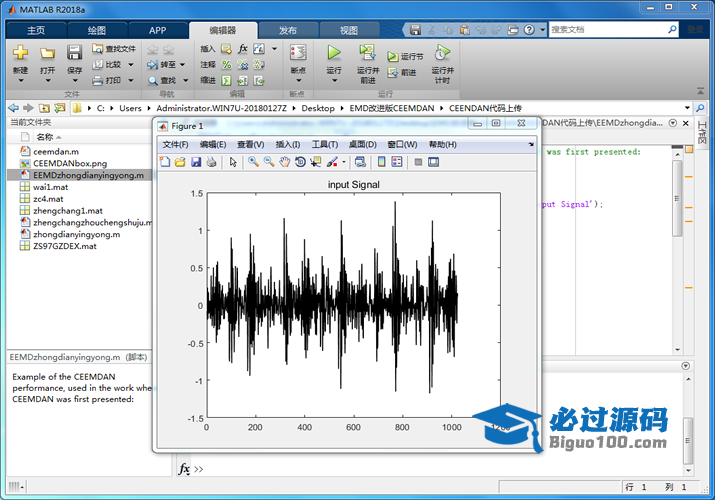Open the brush color dropdown arrow in Figure 1
Screen dimensions: 715x500
pyautogui.click(x=344, y=162)
